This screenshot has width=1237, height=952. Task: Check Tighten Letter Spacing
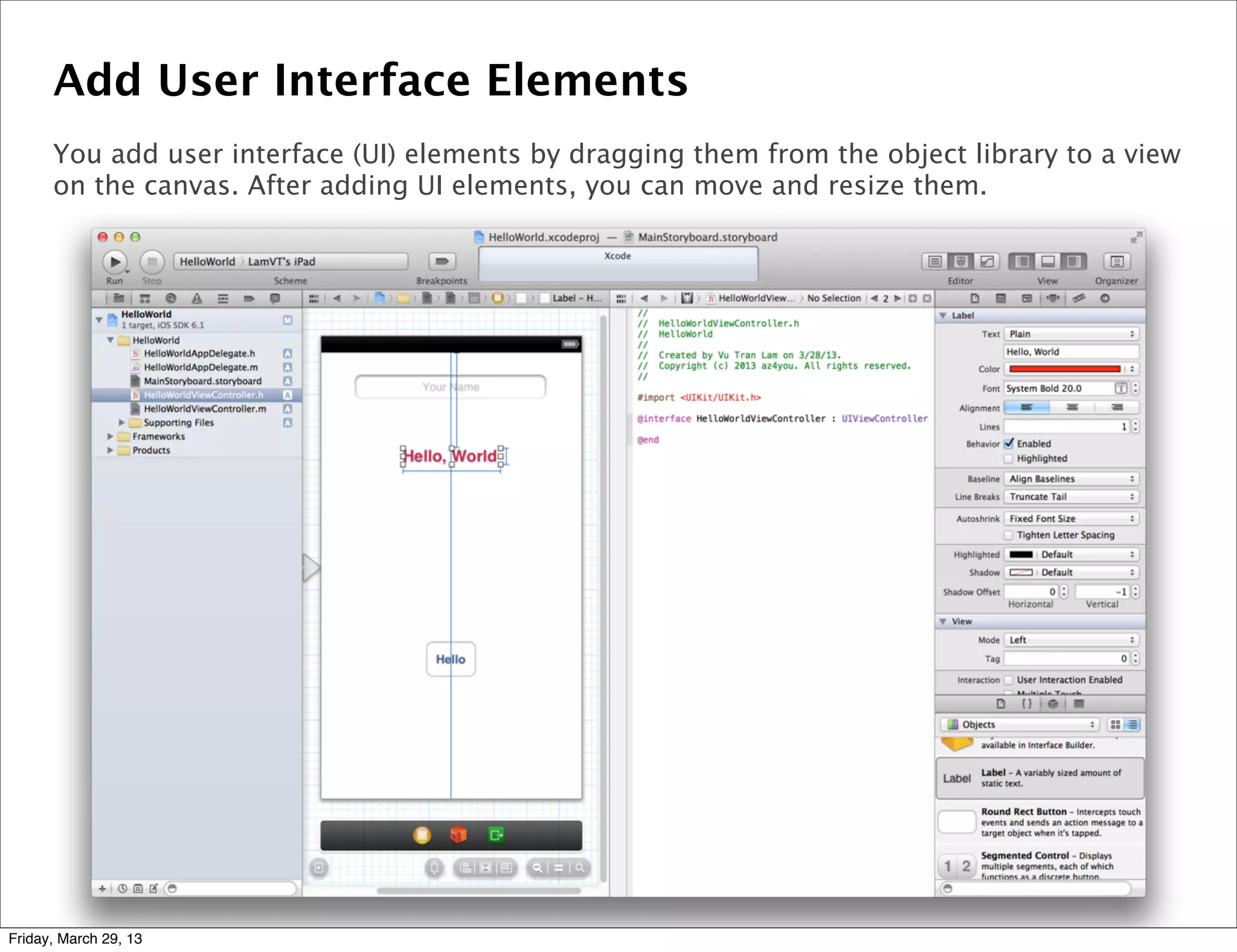1009,535
